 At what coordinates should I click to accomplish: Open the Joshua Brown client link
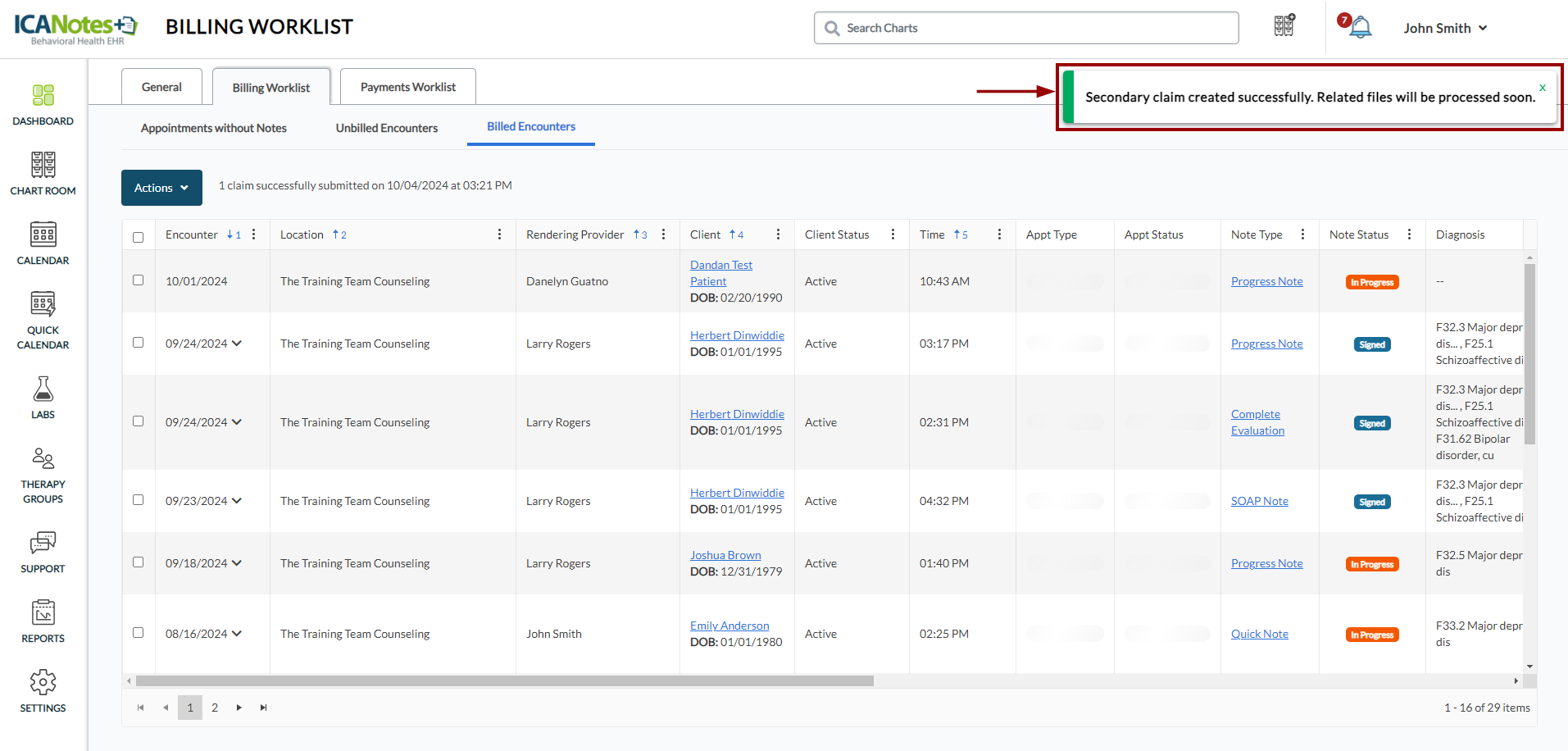click(725, 555)
